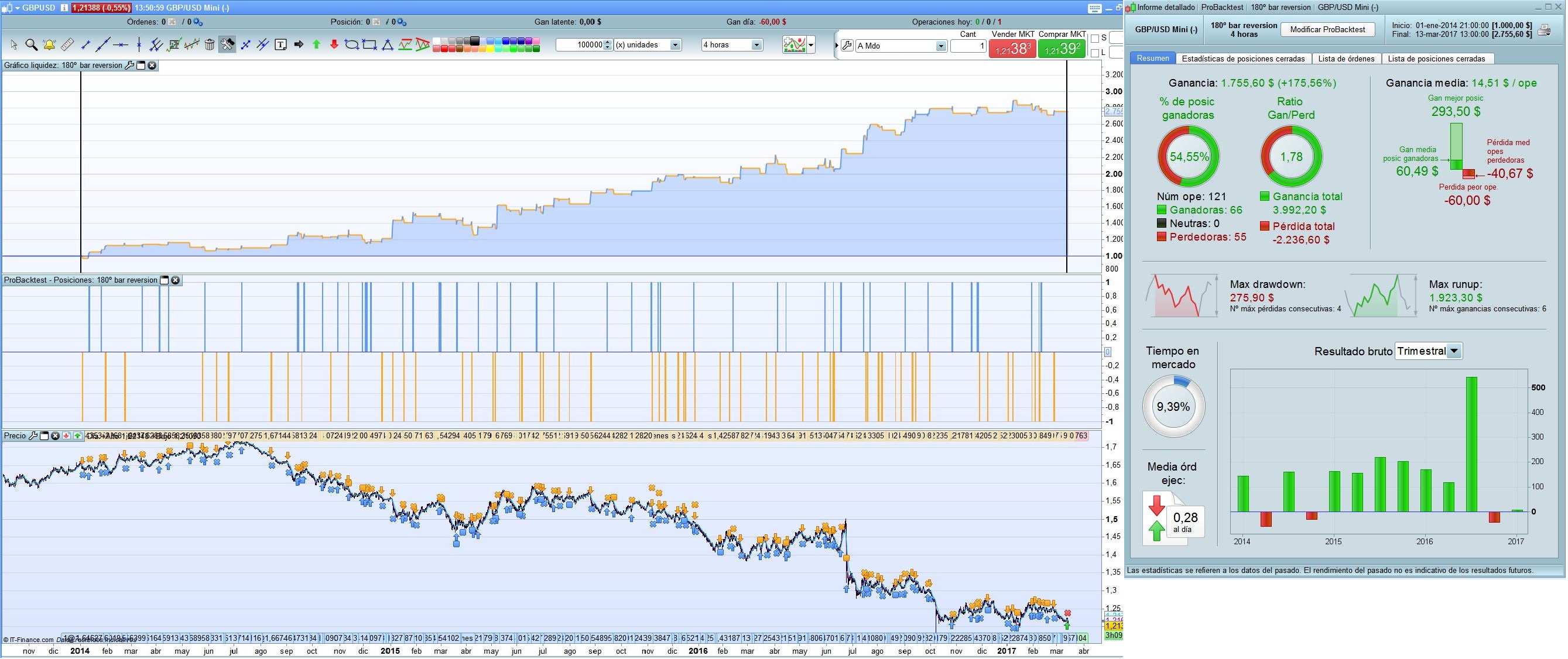Open the Trimestral period dropdown

click(x=1454, y=351)
